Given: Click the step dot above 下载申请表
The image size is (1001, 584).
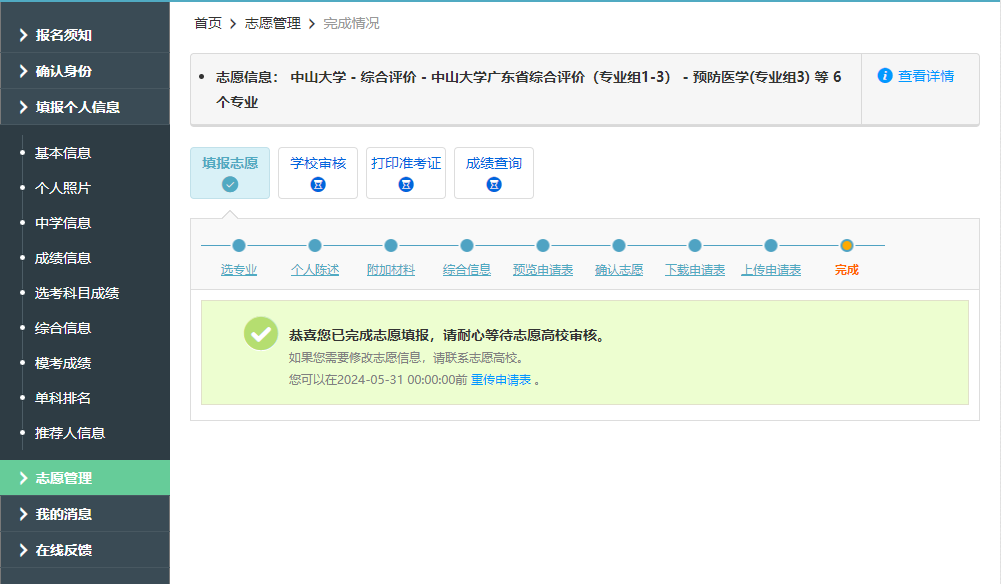Looking at the screenshot, I should tap(695, 245).
